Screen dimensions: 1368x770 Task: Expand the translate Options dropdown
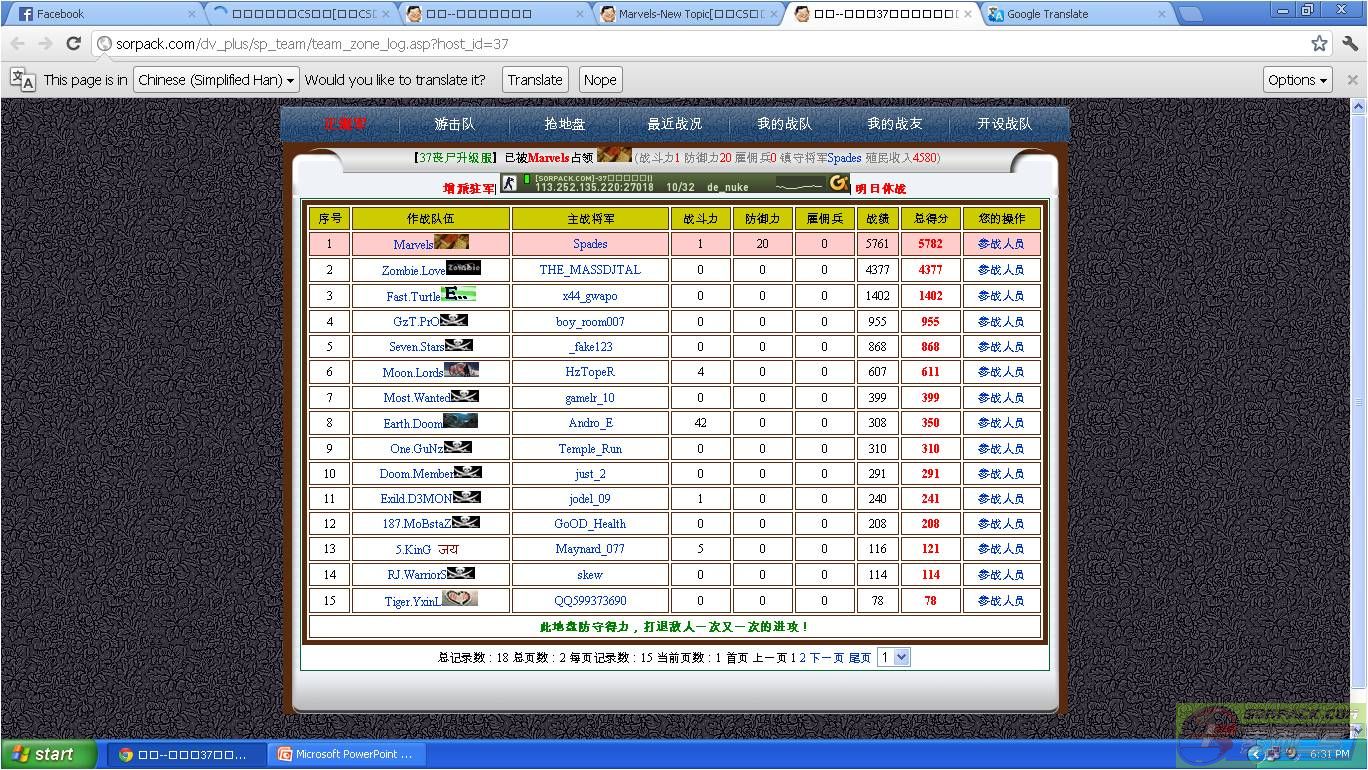pyautogui.click(x=1297, y=80)
